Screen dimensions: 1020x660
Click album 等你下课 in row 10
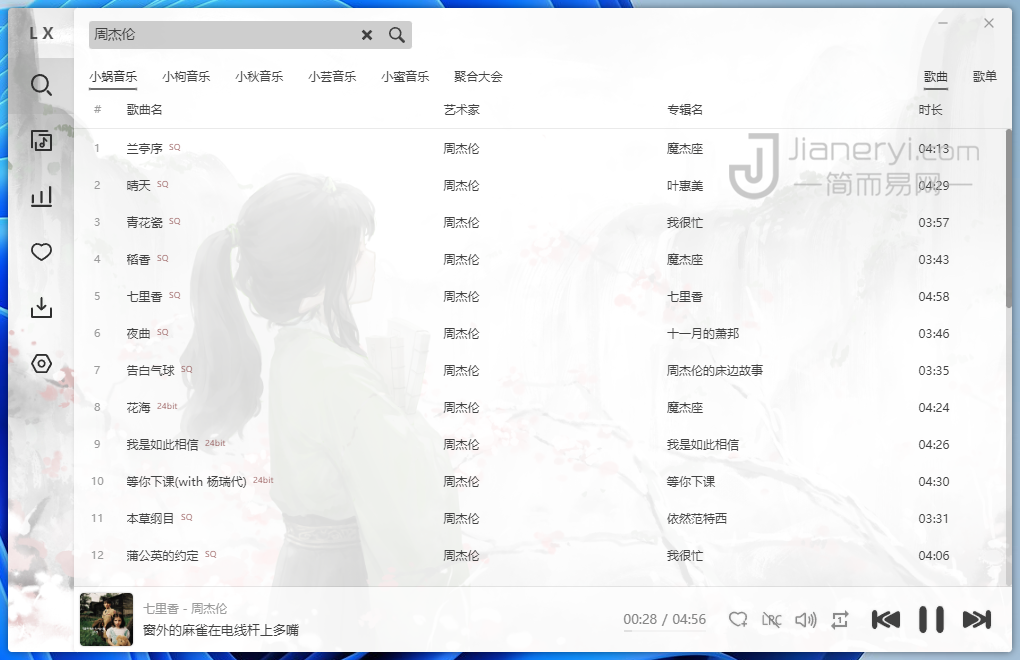691,482
